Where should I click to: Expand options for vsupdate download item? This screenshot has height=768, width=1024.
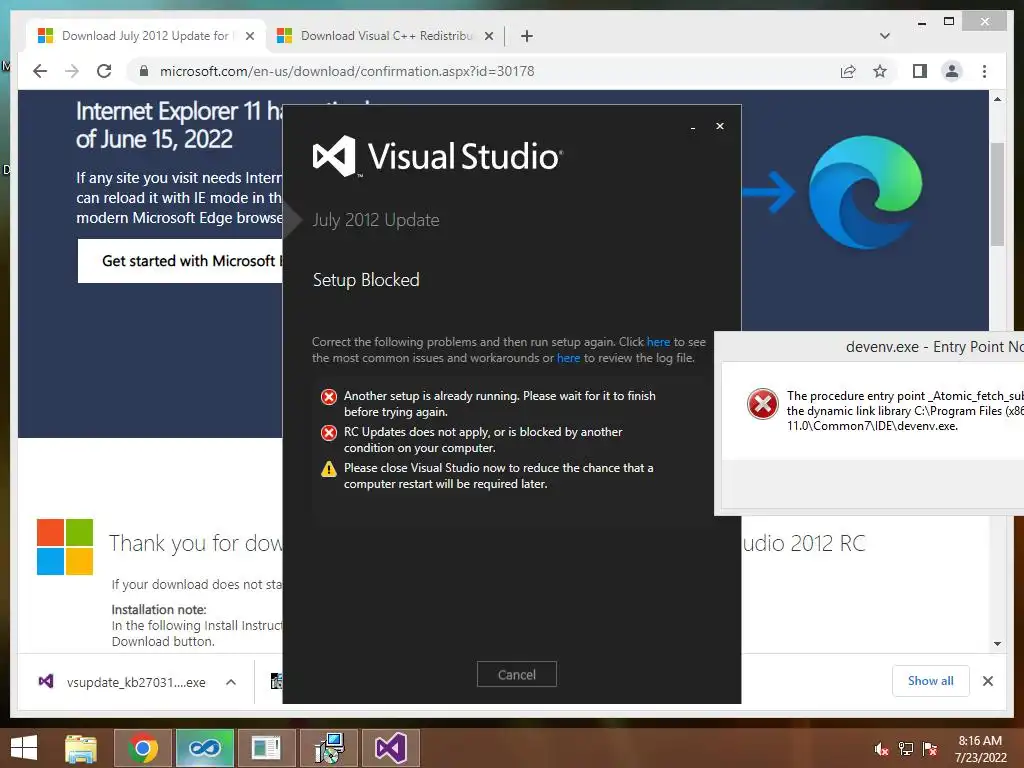(231, 682)
